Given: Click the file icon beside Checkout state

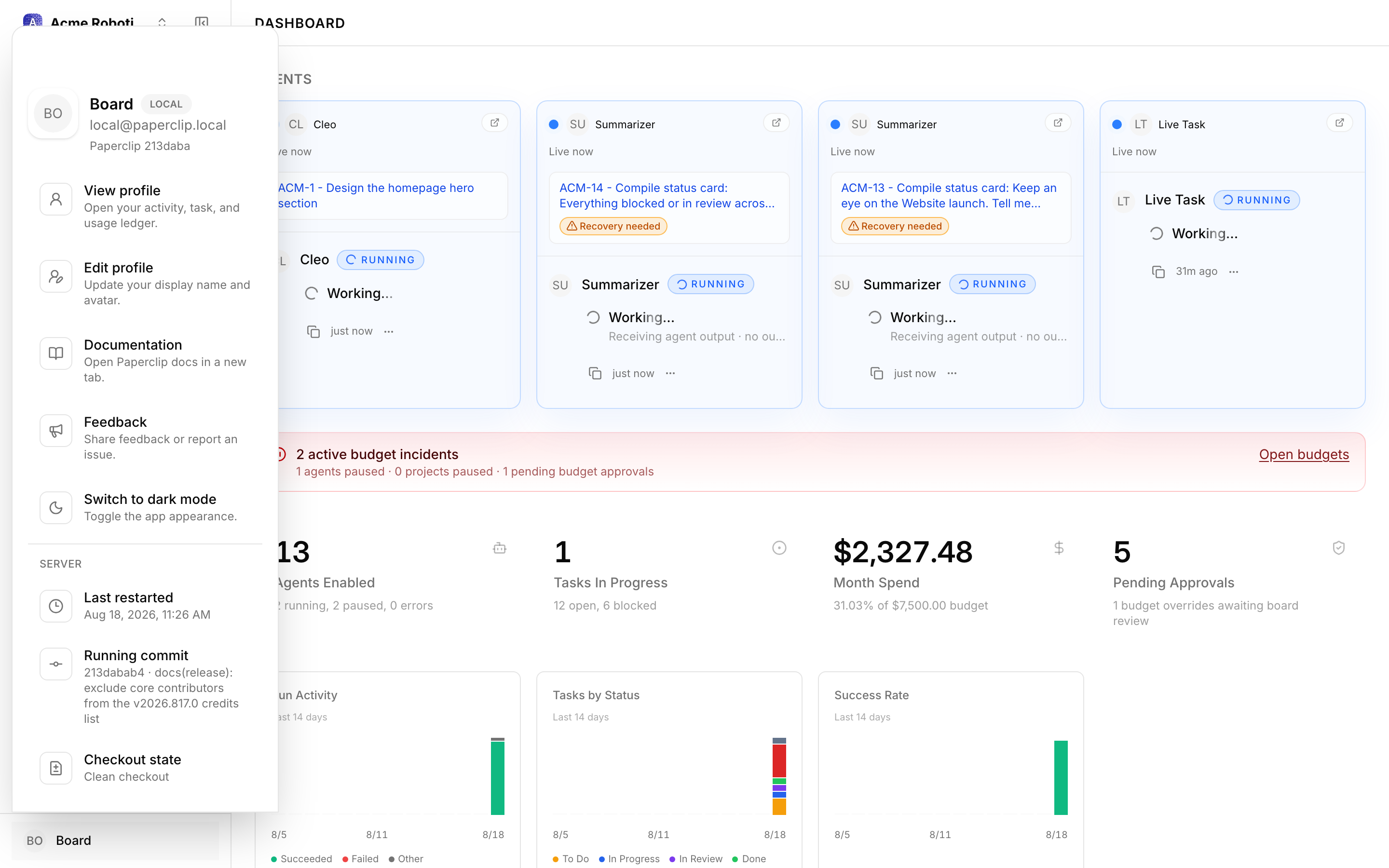Looking at the screenshot, I should coord(55,768).
